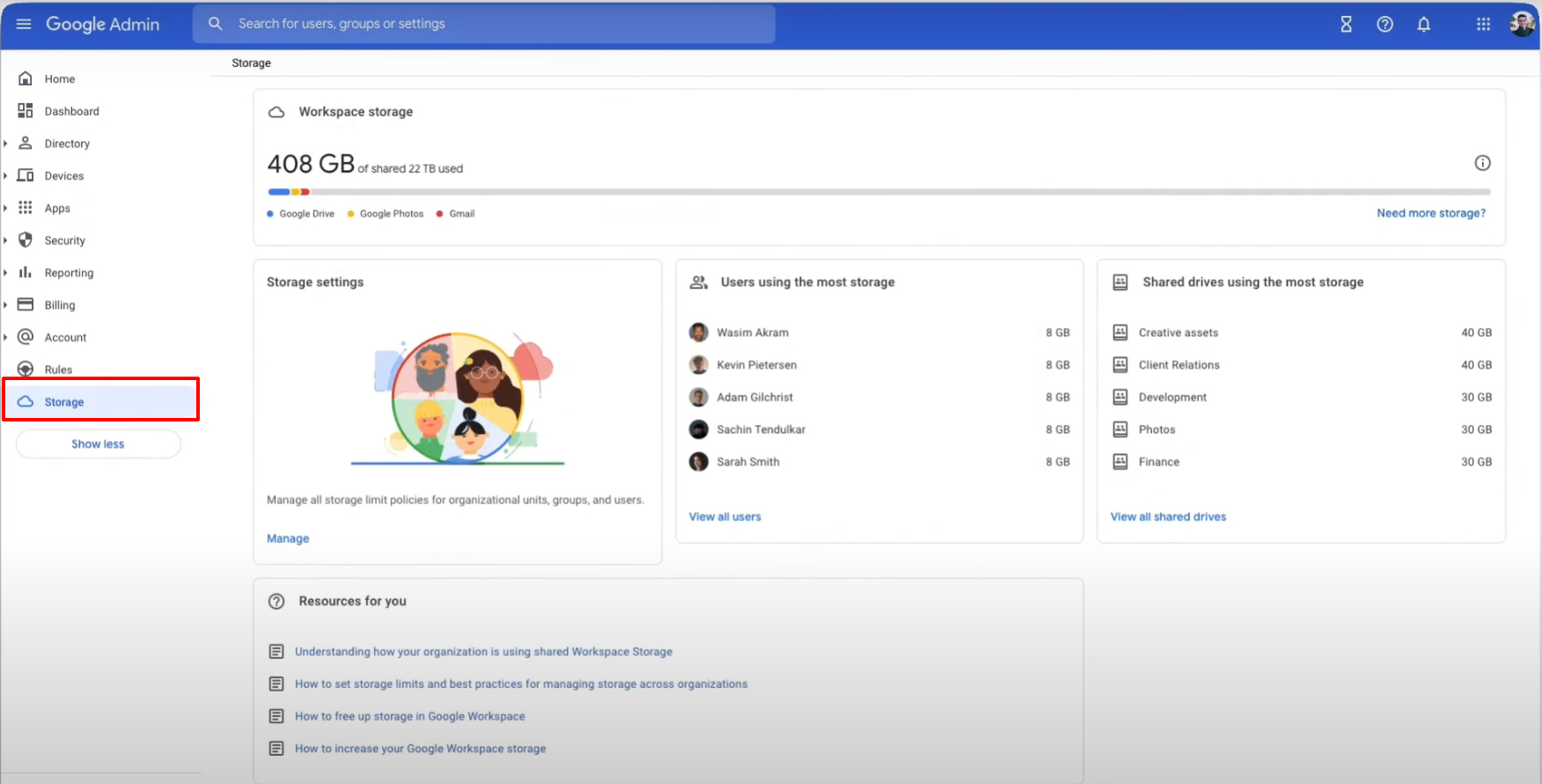Viewport: 1542px width, 784px height.
Task: Expand the Billing section arrow
Action: coord(5,305)
